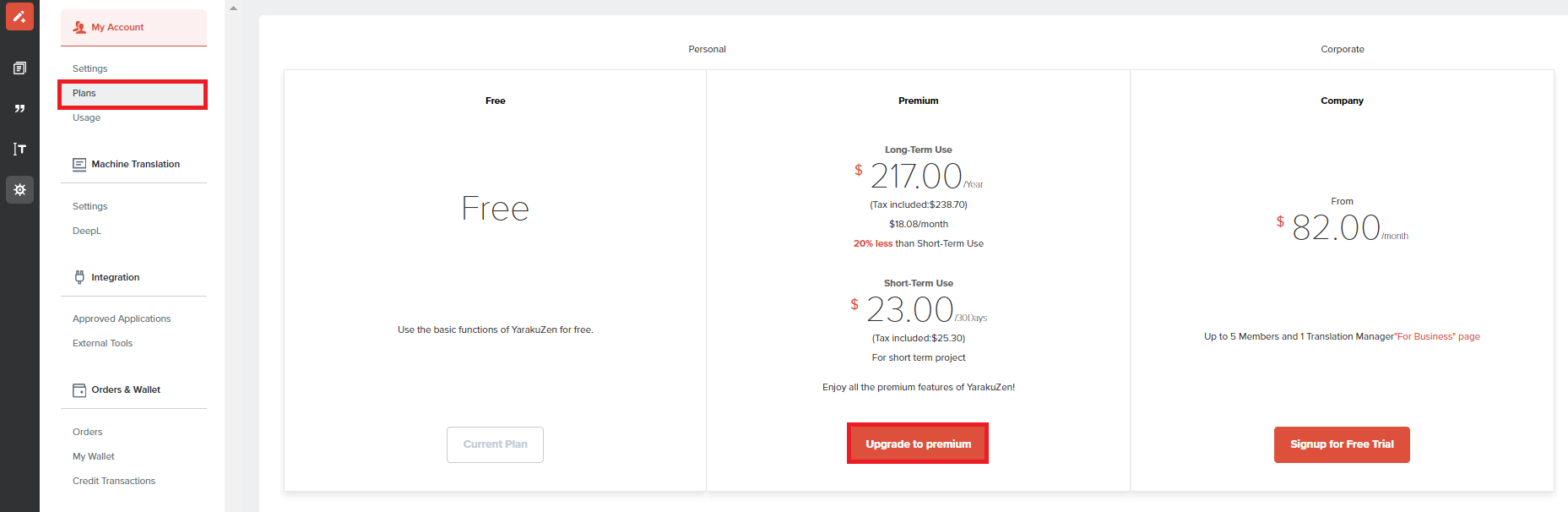Open the documents icon in dark sidebar
The image size is (1568, 512).
[19, 68]
